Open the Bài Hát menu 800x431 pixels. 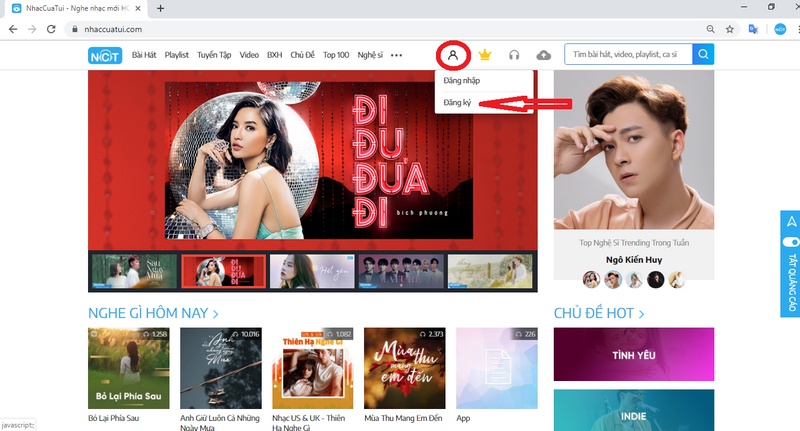(144, 55)
